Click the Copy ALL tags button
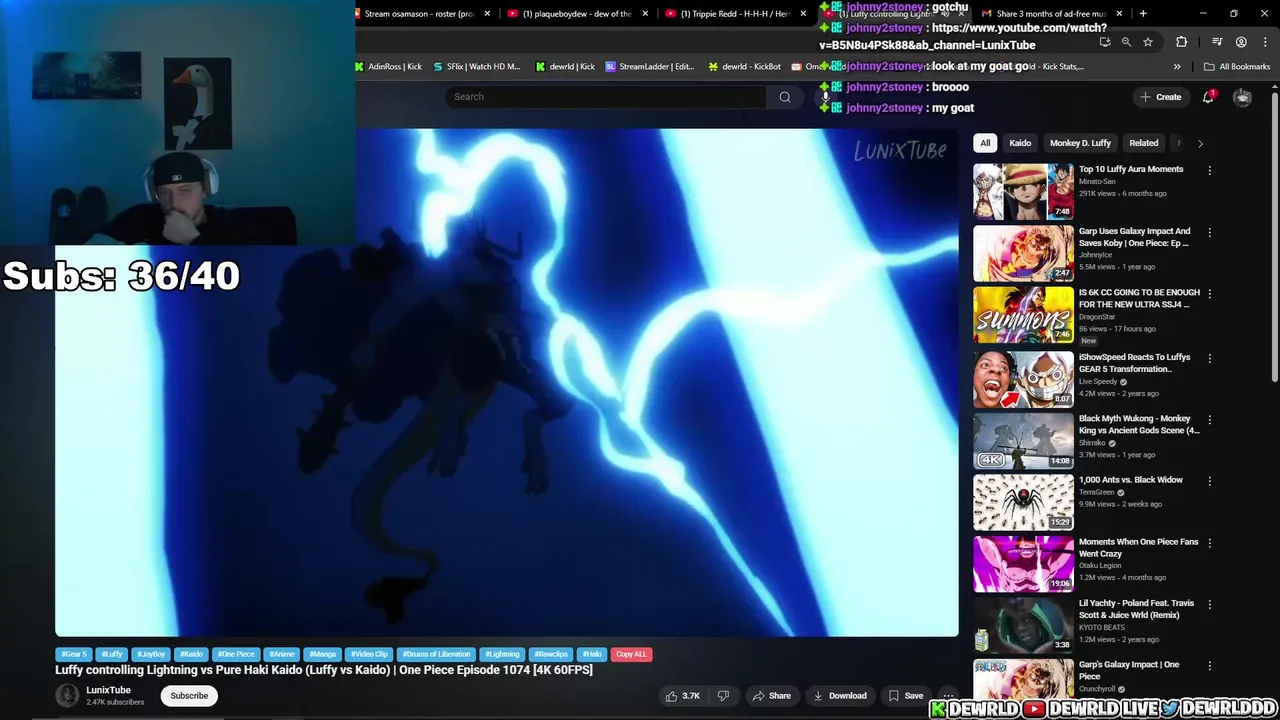This screenshot has height=720, width=1280. tap(631, 654)
